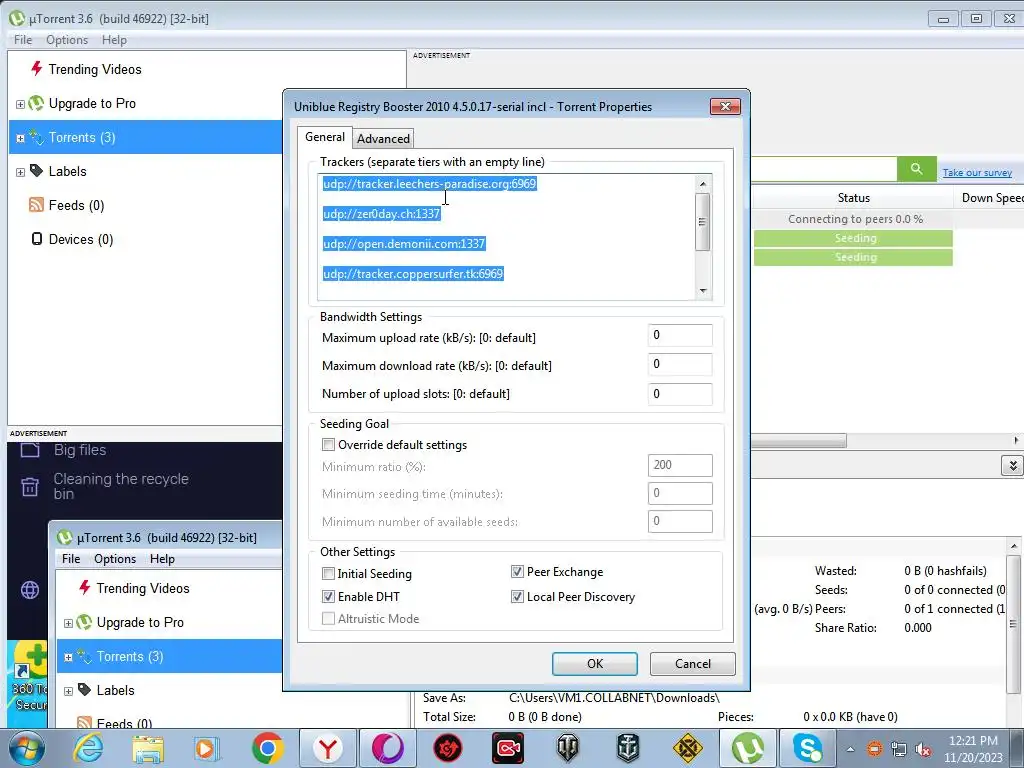1024x768 pixels.
Task: Open the Options menu in main µTorrent window
Action: click(67, 39)
